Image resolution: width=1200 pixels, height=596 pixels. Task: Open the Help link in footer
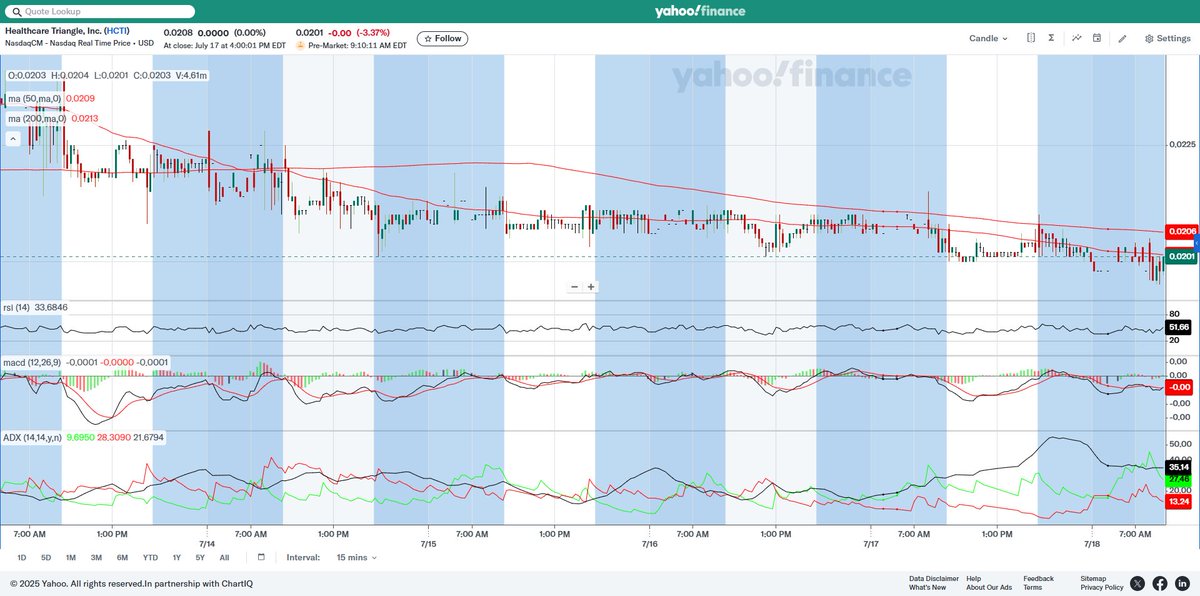point(974,578)
